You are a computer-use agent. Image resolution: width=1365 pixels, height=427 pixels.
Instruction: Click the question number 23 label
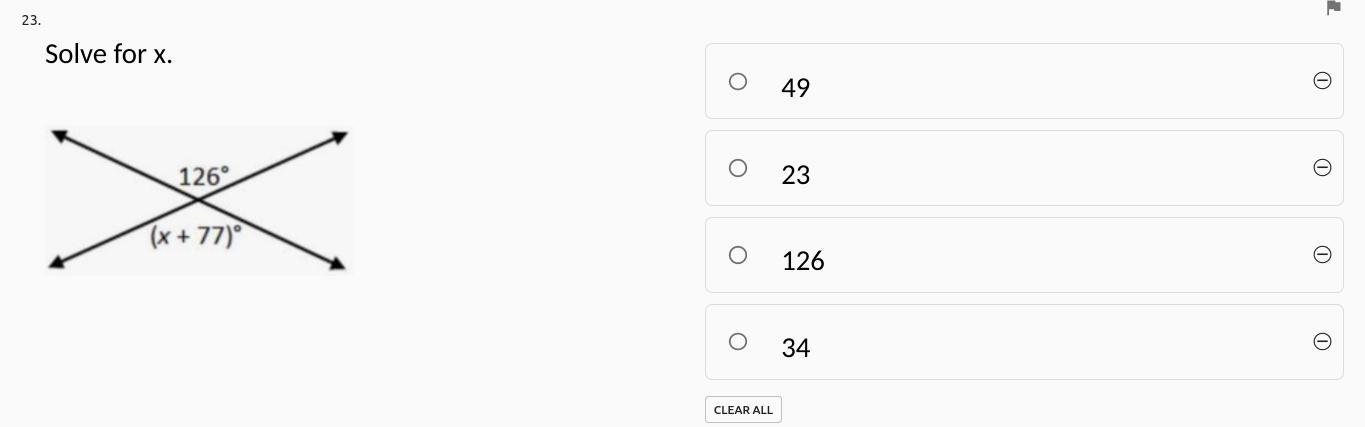point(30,19)
